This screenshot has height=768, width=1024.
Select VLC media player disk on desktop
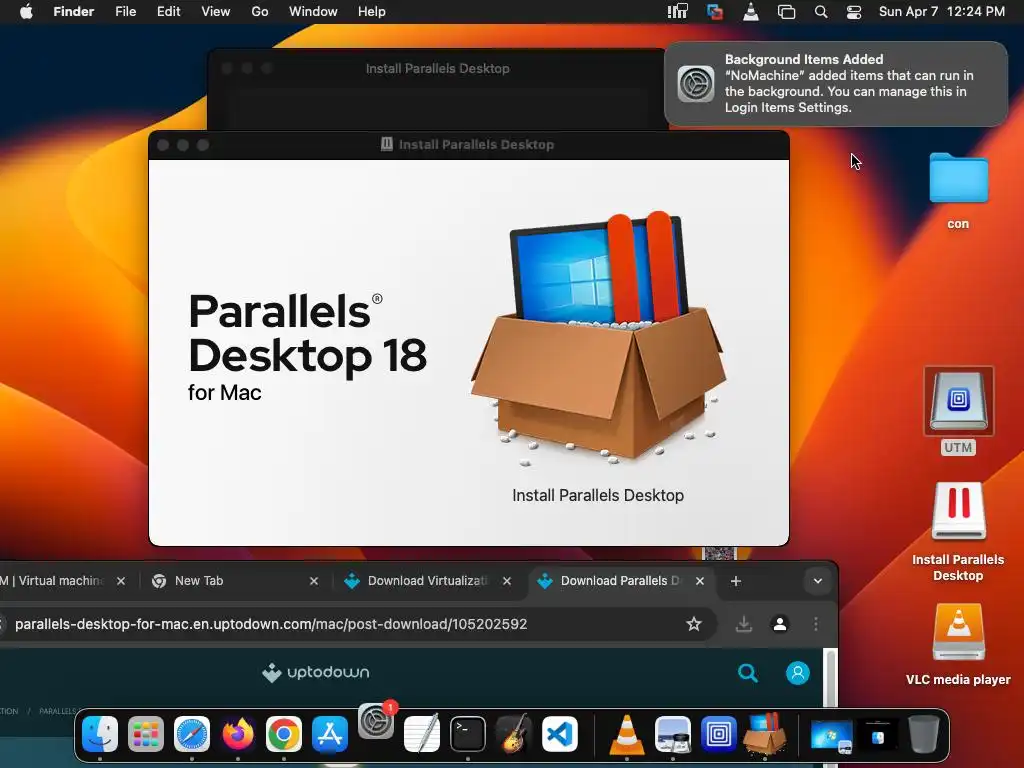pos(958,632)
